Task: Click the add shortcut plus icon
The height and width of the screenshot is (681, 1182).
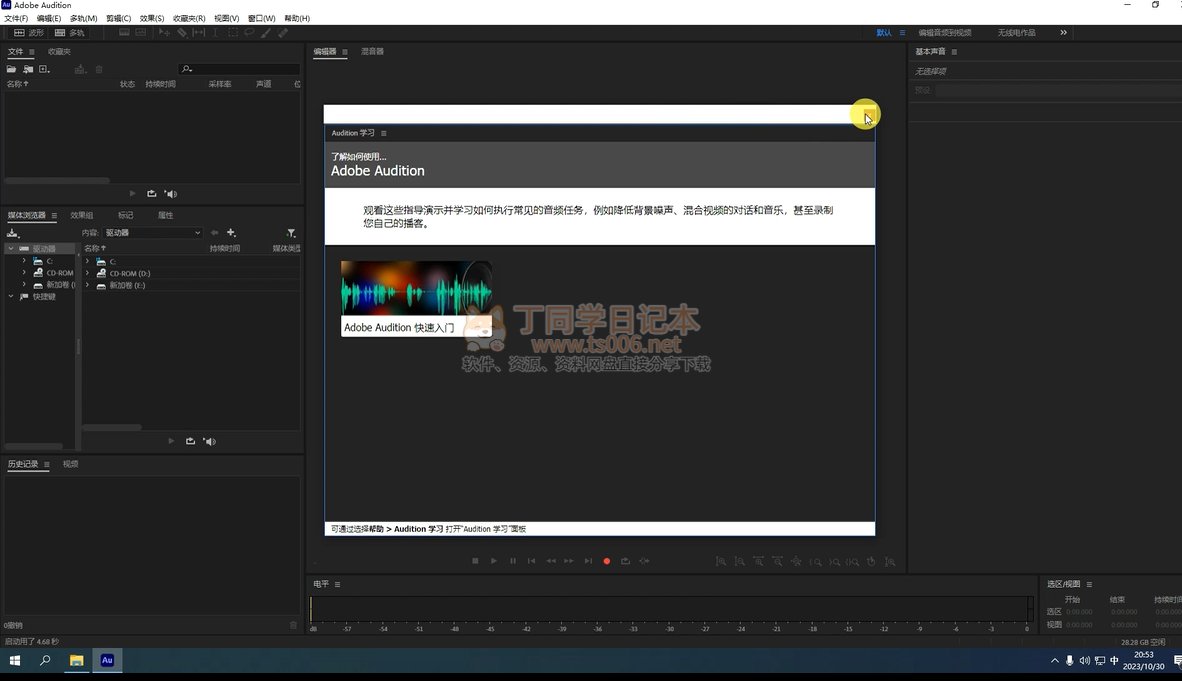Action: (x=231, y=233)
